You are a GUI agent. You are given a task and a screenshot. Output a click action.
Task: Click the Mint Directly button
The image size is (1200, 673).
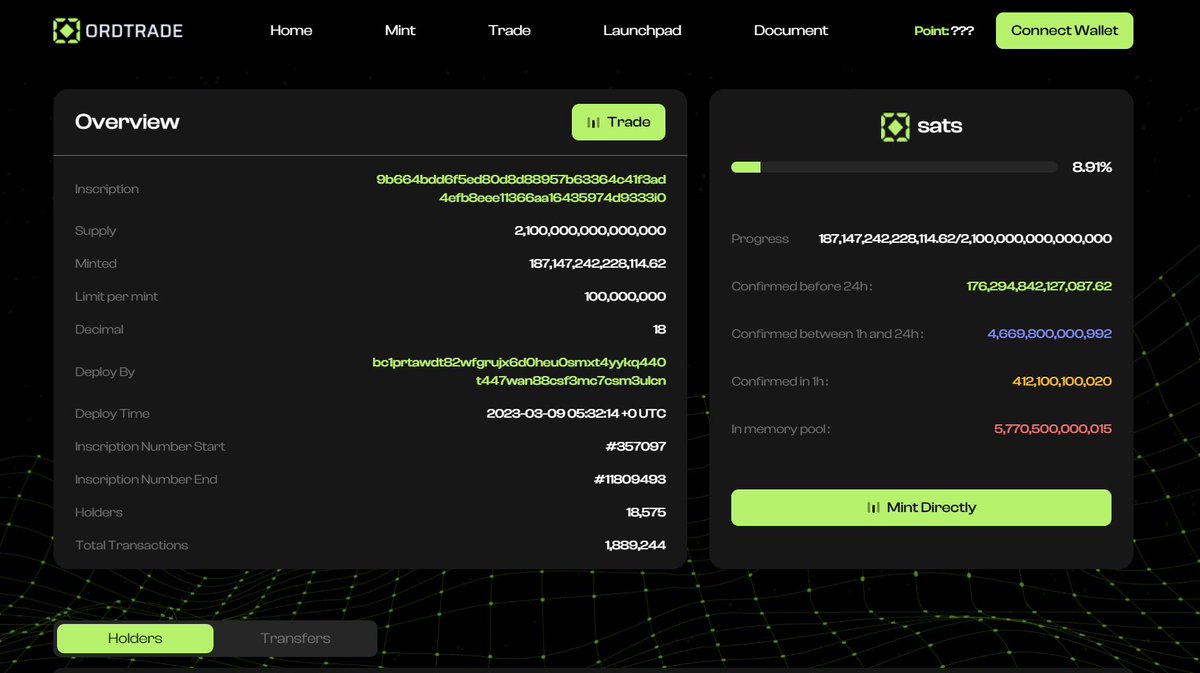point(921,507)
